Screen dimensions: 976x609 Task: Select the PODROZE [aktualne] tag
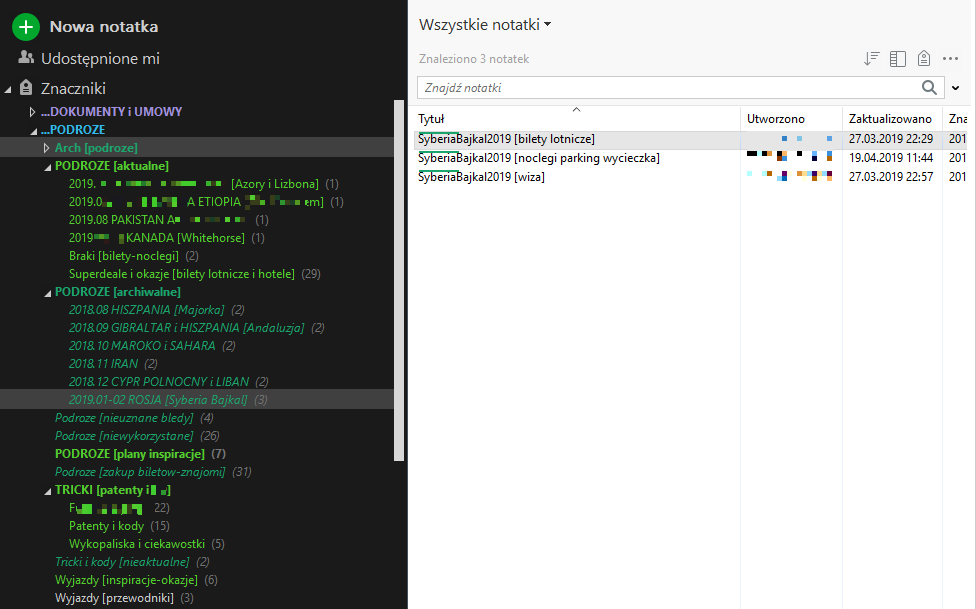[111, 166]
